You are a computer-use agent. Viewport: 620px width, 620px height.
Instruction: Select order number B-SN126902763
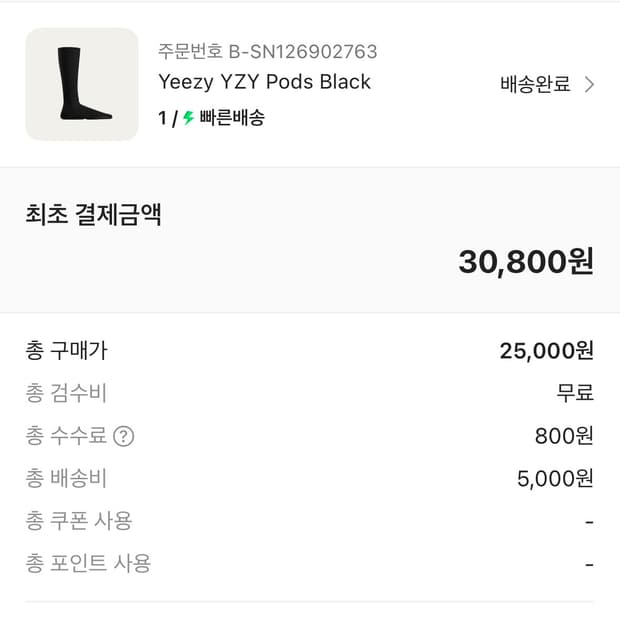[x=267, y=51]
